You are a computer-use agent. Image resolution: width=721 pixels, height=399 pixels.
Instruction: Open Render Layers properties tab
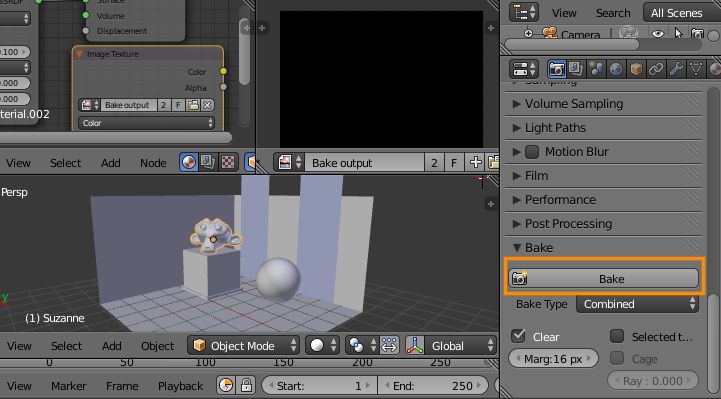point(576,69)
